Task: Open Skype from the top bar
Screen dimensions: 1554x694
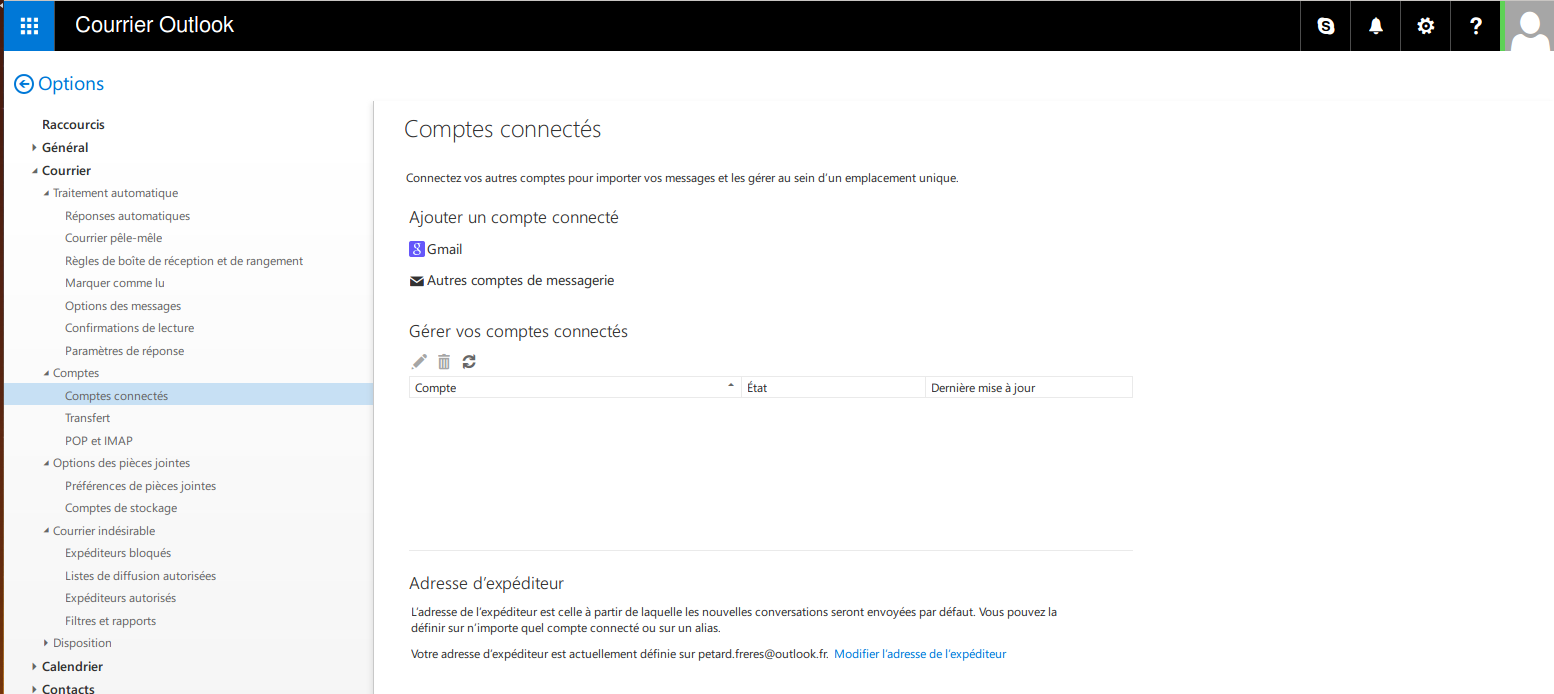Action: tap(1326, 26)
